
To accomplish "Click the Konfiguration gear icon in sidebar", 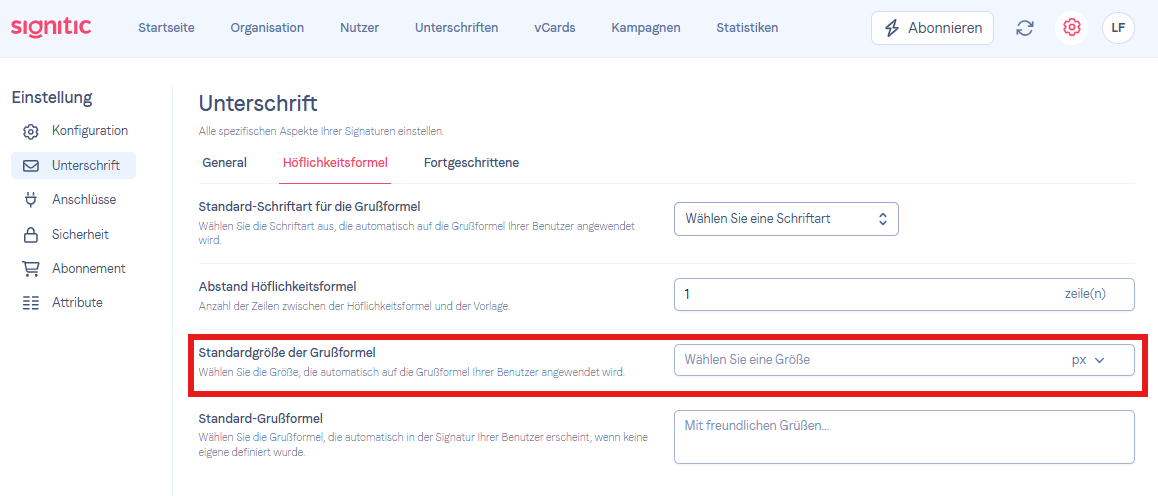I will (x=30, y=131).
